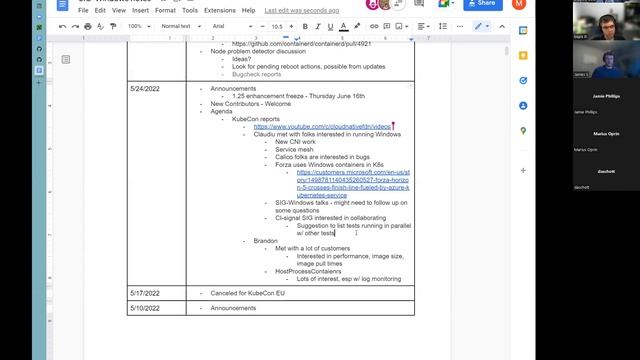The height and width of the screenshot is (360, 640).
Task: Open the Arial font dropdown
Action: (232, 27)
